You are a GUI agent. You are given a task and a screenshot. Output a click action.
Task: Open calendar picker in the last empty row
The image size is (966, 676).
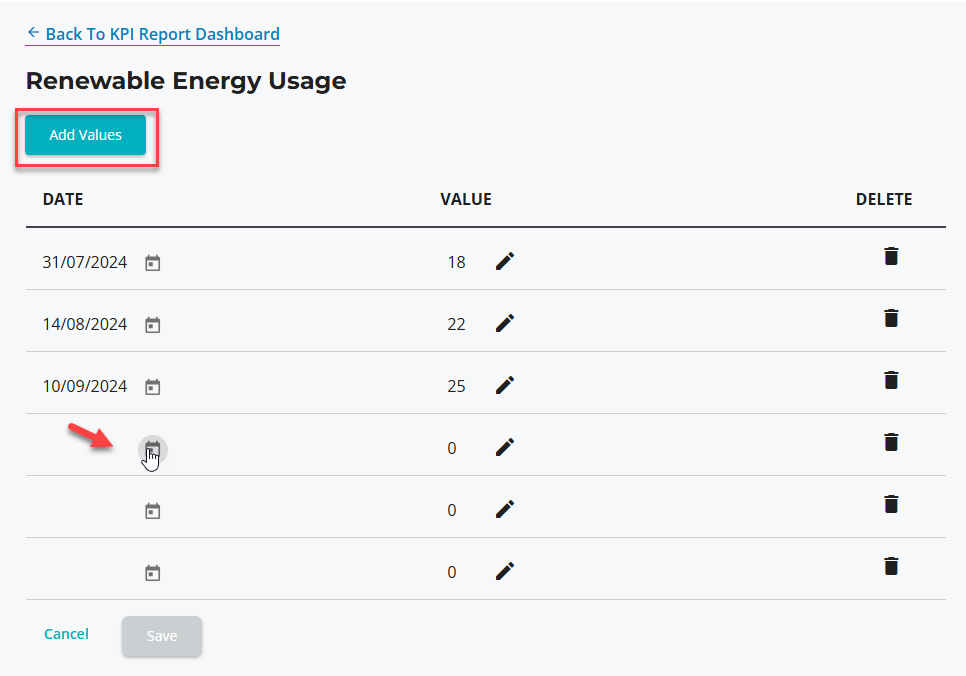pyautogui.click(x=152, y=573)
